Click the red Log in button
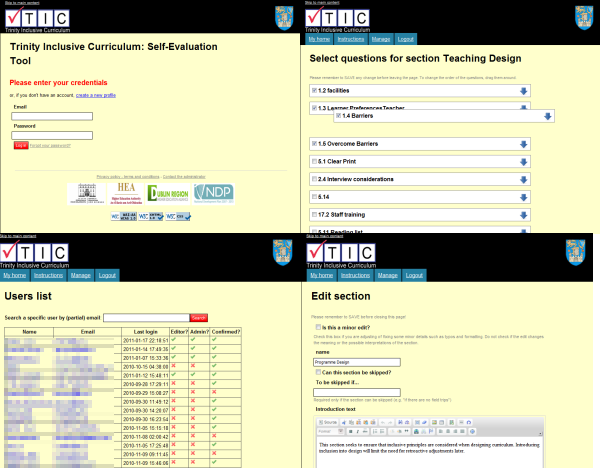The height and width of the screenshot is (468, 600). (x=21, y=145)
